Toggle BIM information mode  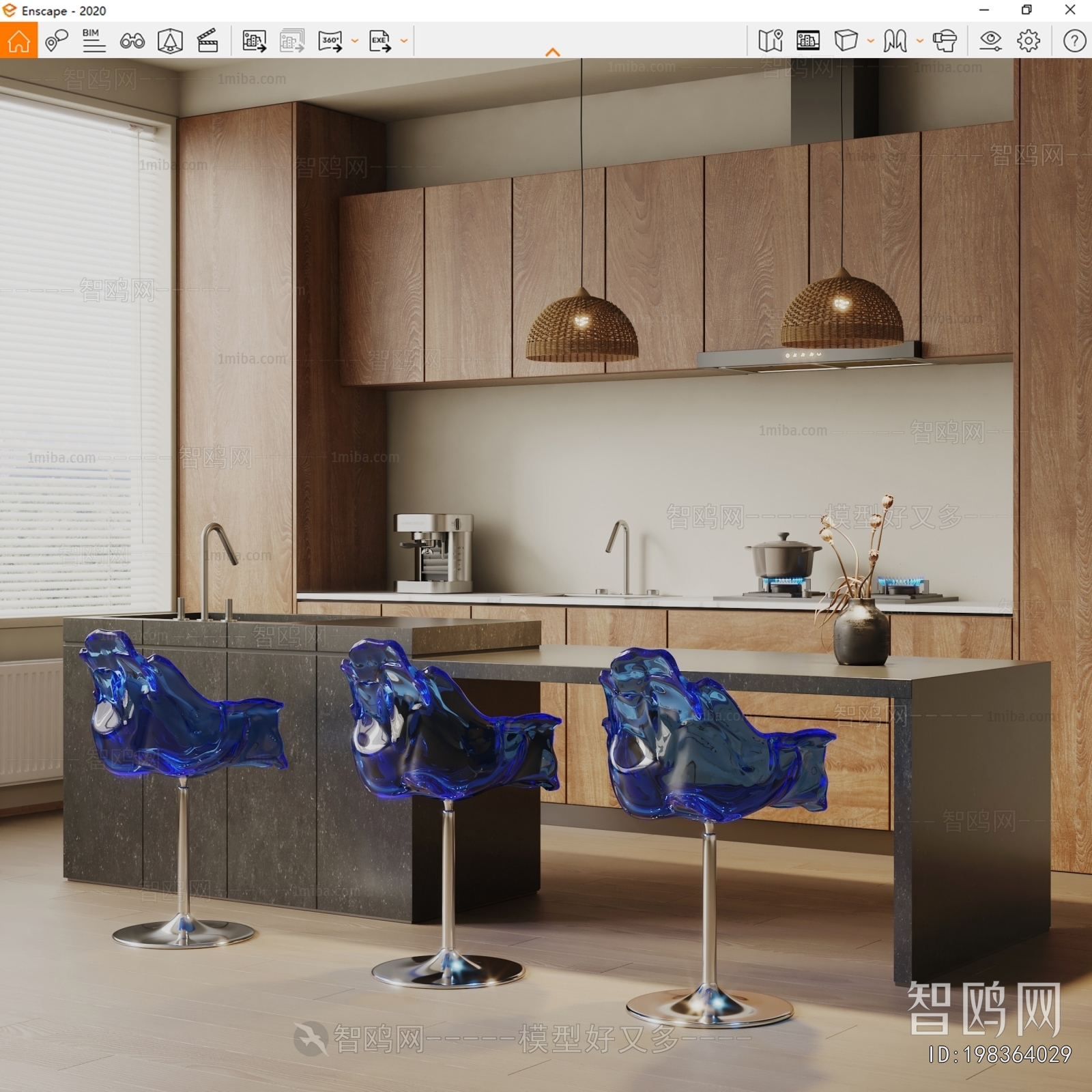(x=94, y=41)
